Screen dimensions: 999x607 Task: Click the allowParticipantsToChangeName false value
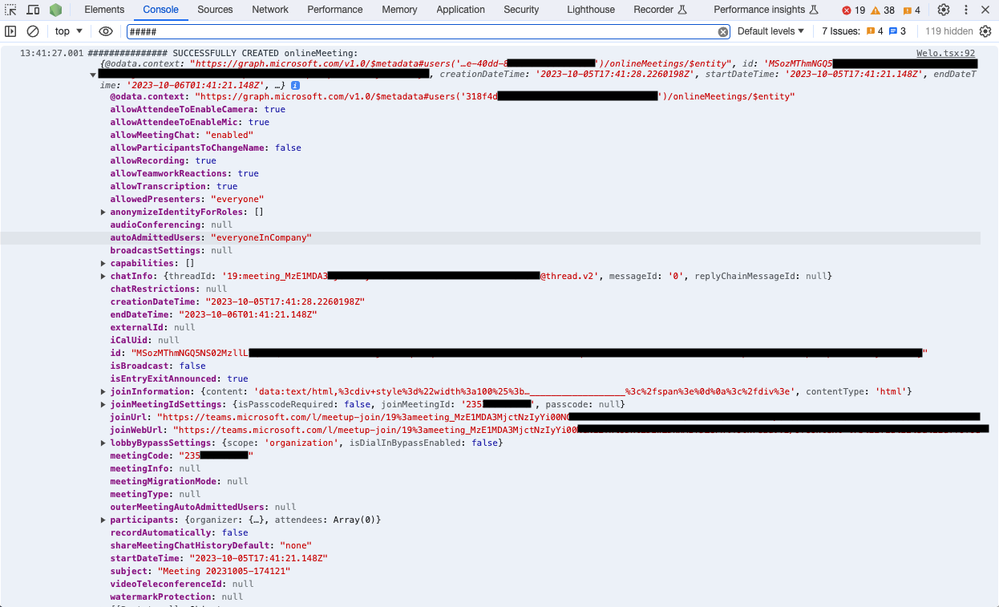pos(288,148)
